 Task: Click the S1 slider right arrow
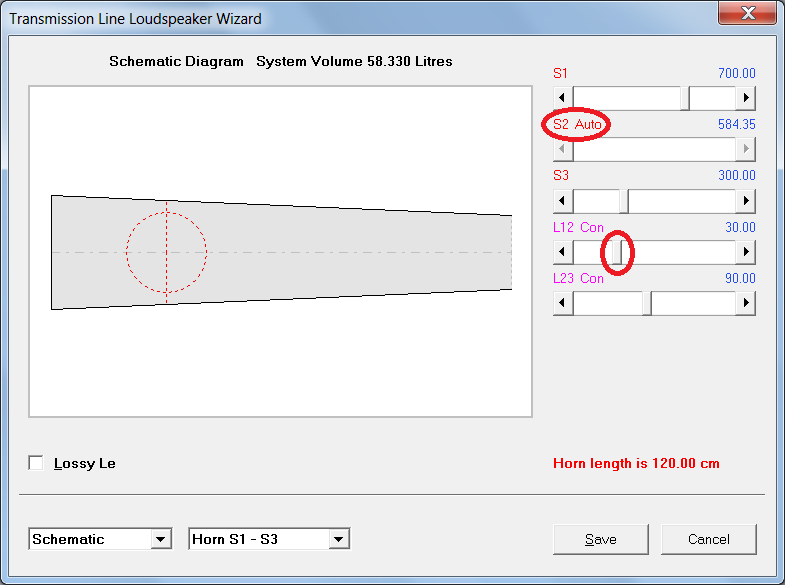click(745, 98)
